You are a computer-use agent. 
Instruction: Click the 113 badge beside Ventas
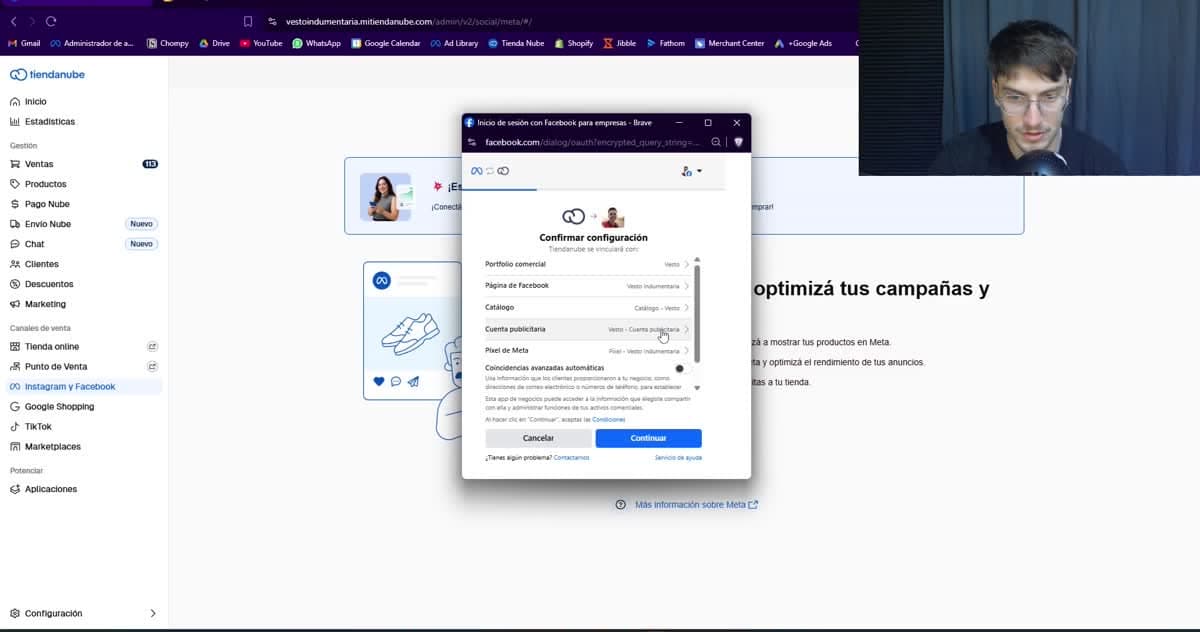pos(150,164)
